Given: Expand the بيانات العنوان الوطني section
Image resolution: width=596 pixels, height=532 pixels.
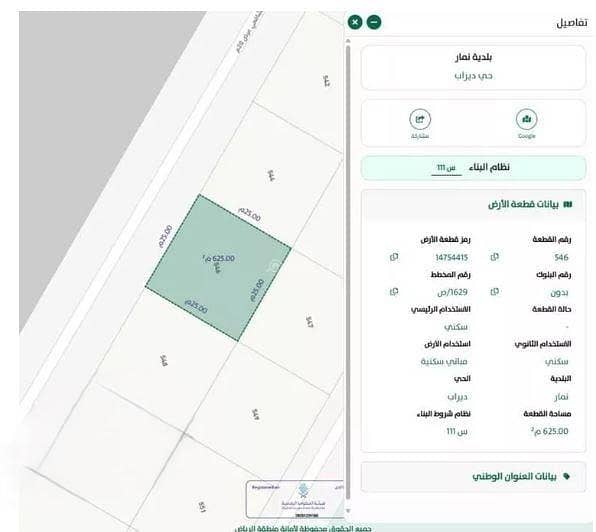Looking at the screenshot, I should click(x=473, y=477).
